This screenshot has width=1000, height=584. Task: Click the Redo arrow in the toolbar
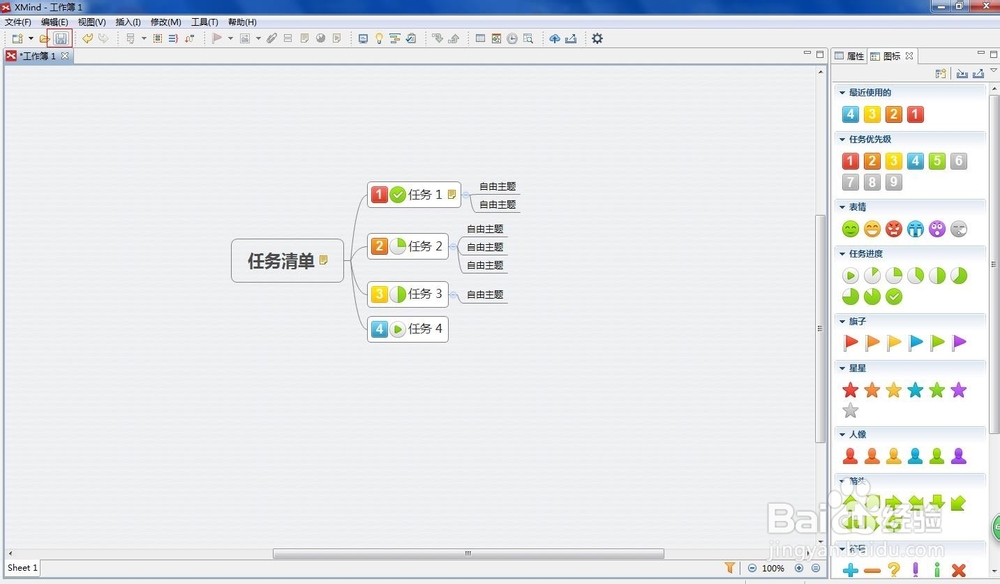pos(103,39)
